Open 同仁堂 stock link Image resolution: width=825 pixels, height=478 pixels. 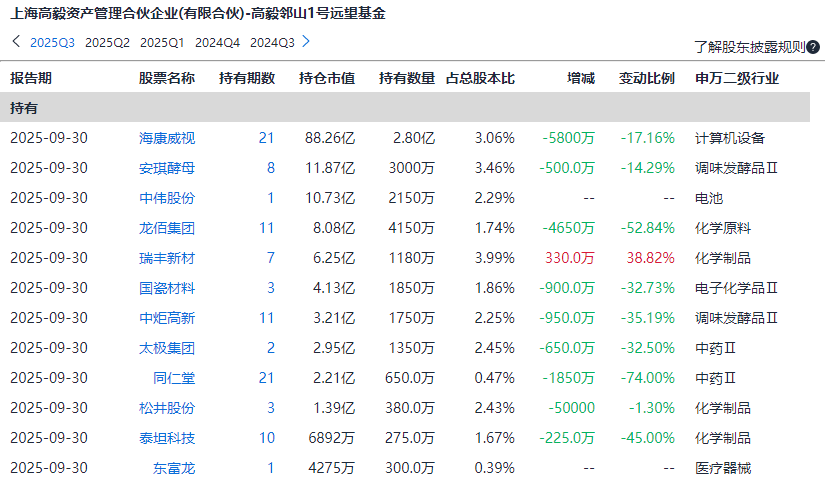[174, 378]
